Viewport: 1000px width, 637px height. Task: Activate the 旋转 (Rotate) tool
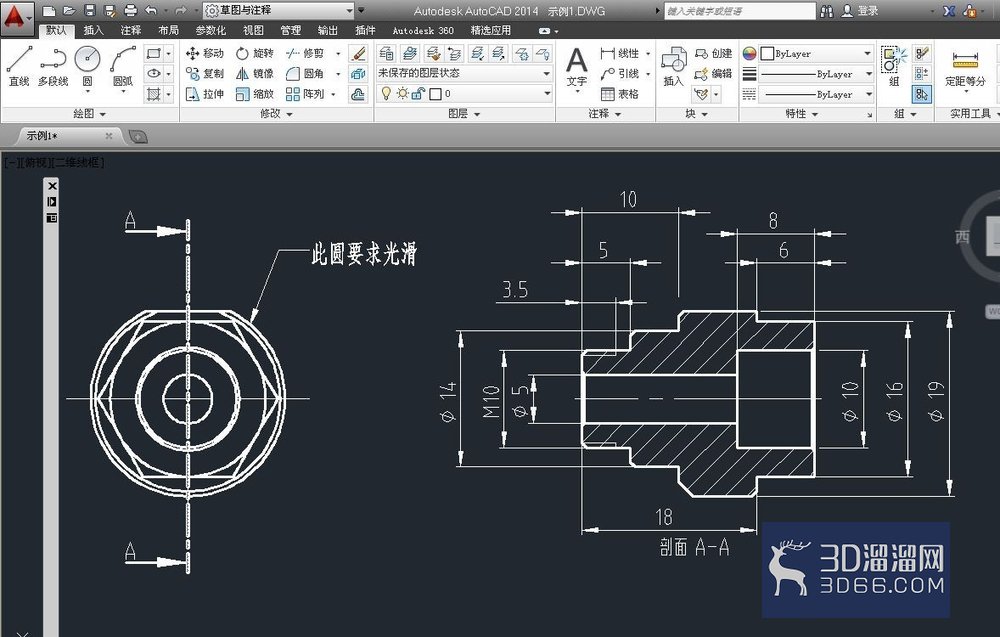(x=254, y=53)
